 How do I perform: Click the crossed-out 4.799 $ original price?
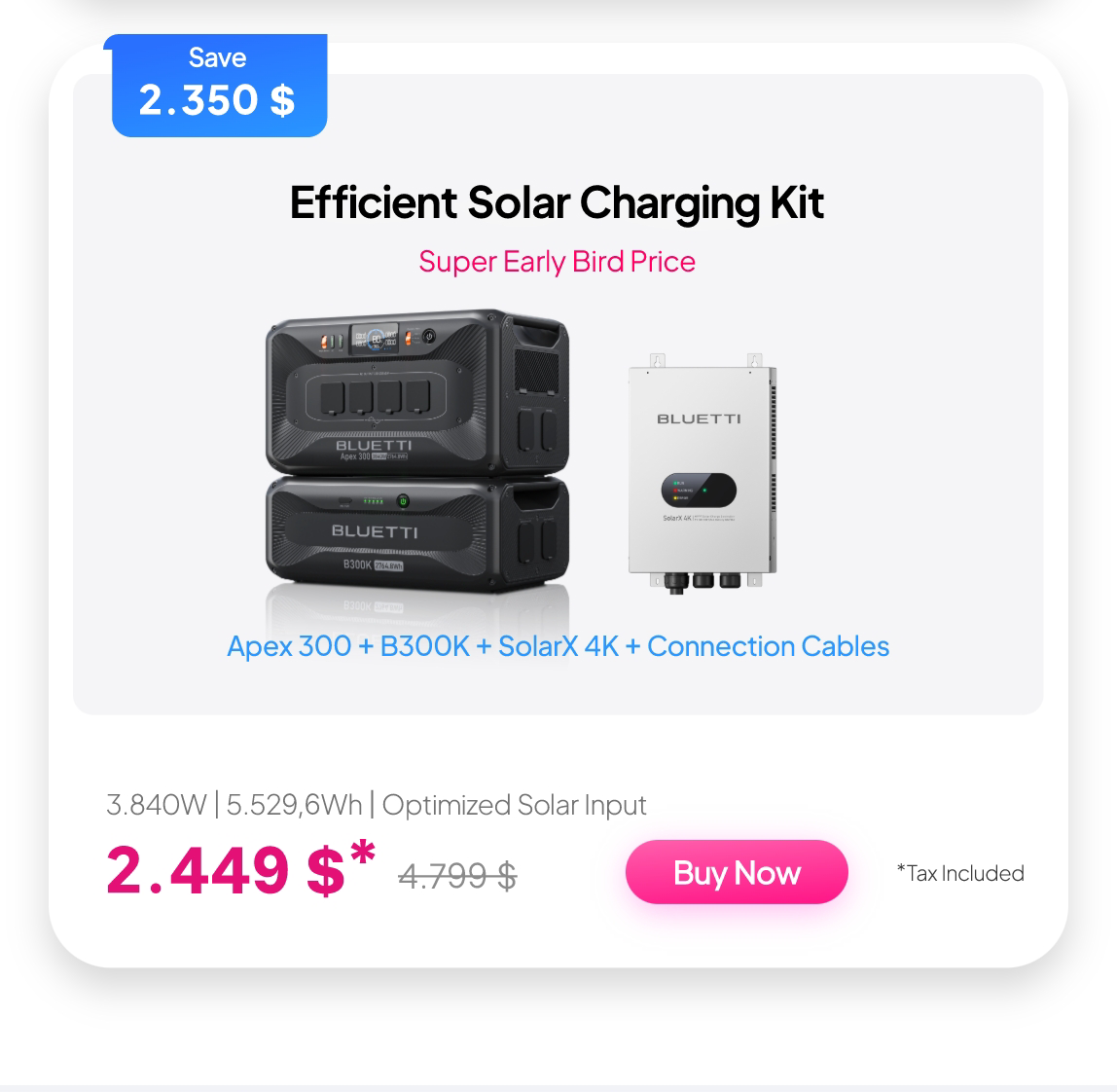(457, 875)
